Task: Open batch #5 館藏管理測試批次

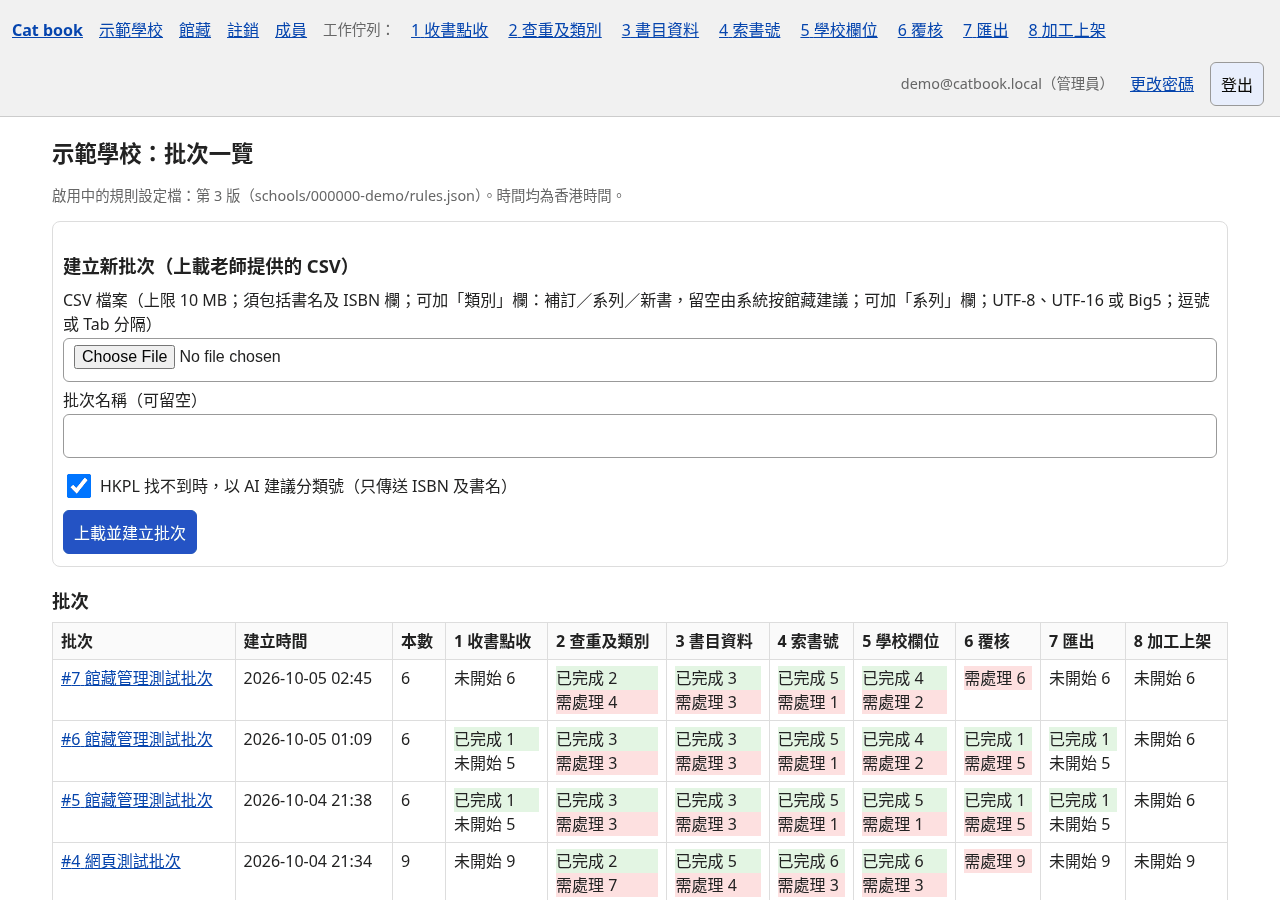Action: (137, 800)
